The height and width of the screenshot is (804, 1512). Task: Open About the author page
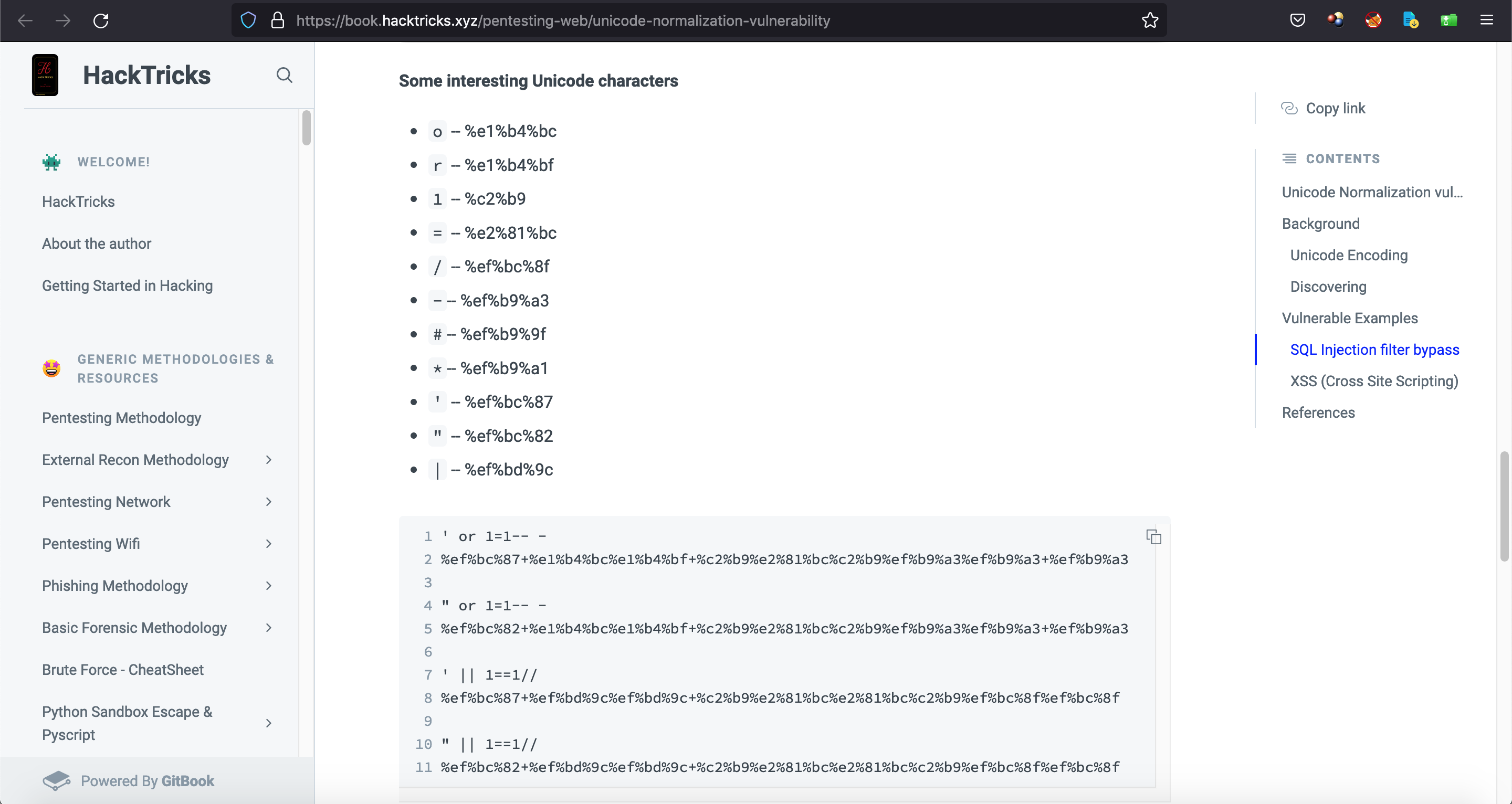(x=96, y=244)
